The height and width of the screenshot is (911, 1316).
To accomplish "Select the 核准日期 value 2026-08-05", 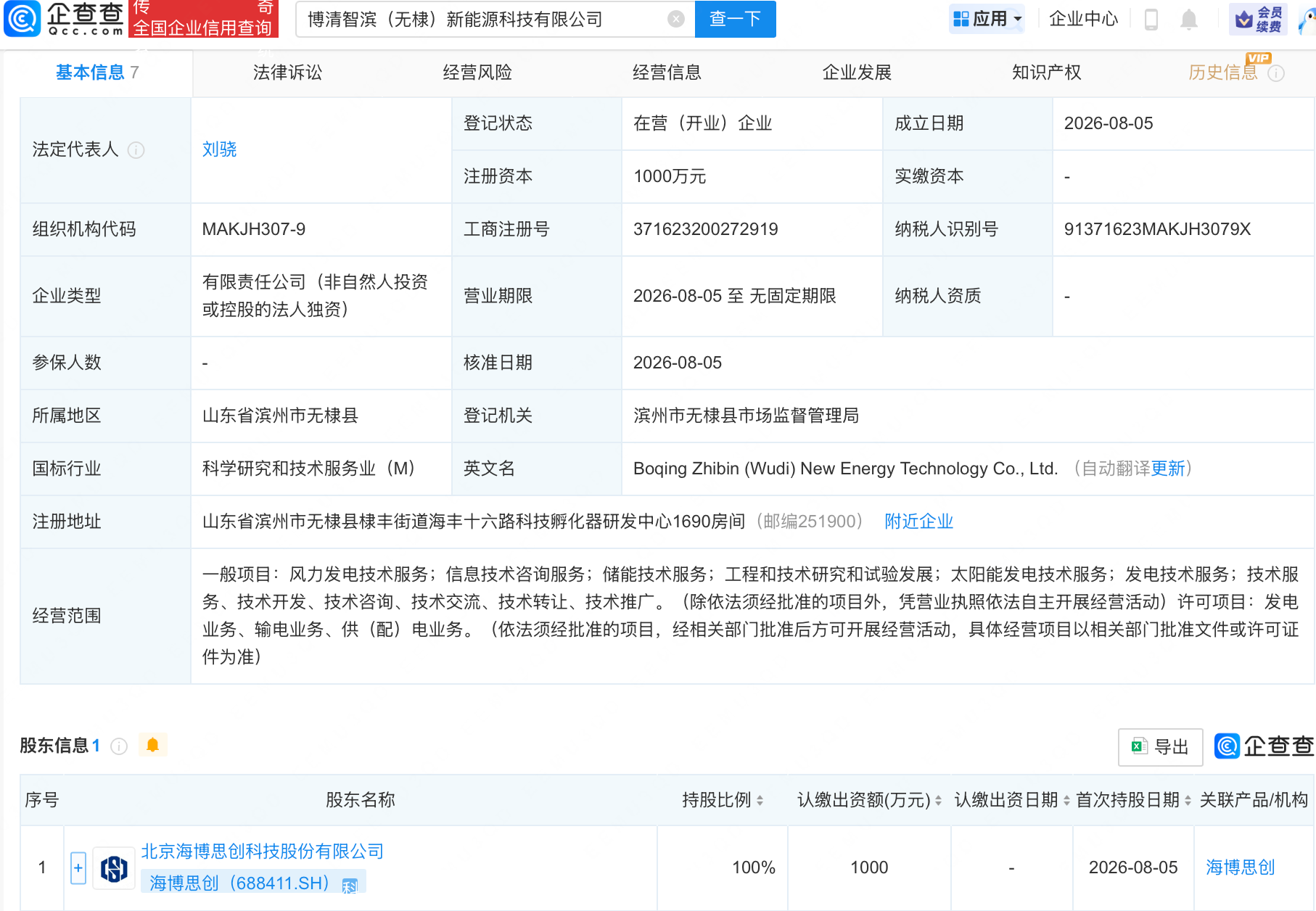I will click(x=678, y=363).
